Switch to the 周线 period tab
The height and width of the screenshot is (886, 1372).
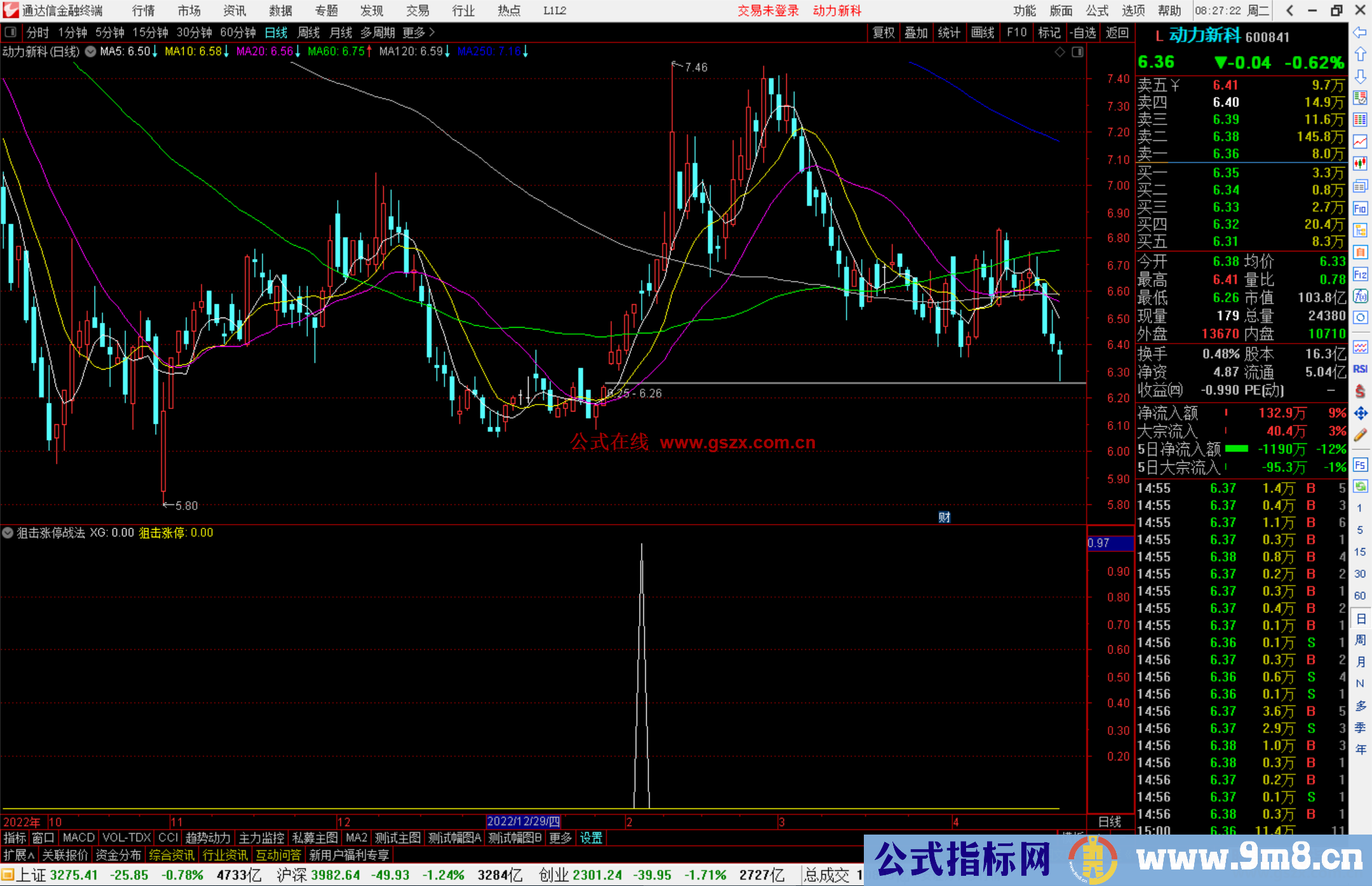click(309, 32)
